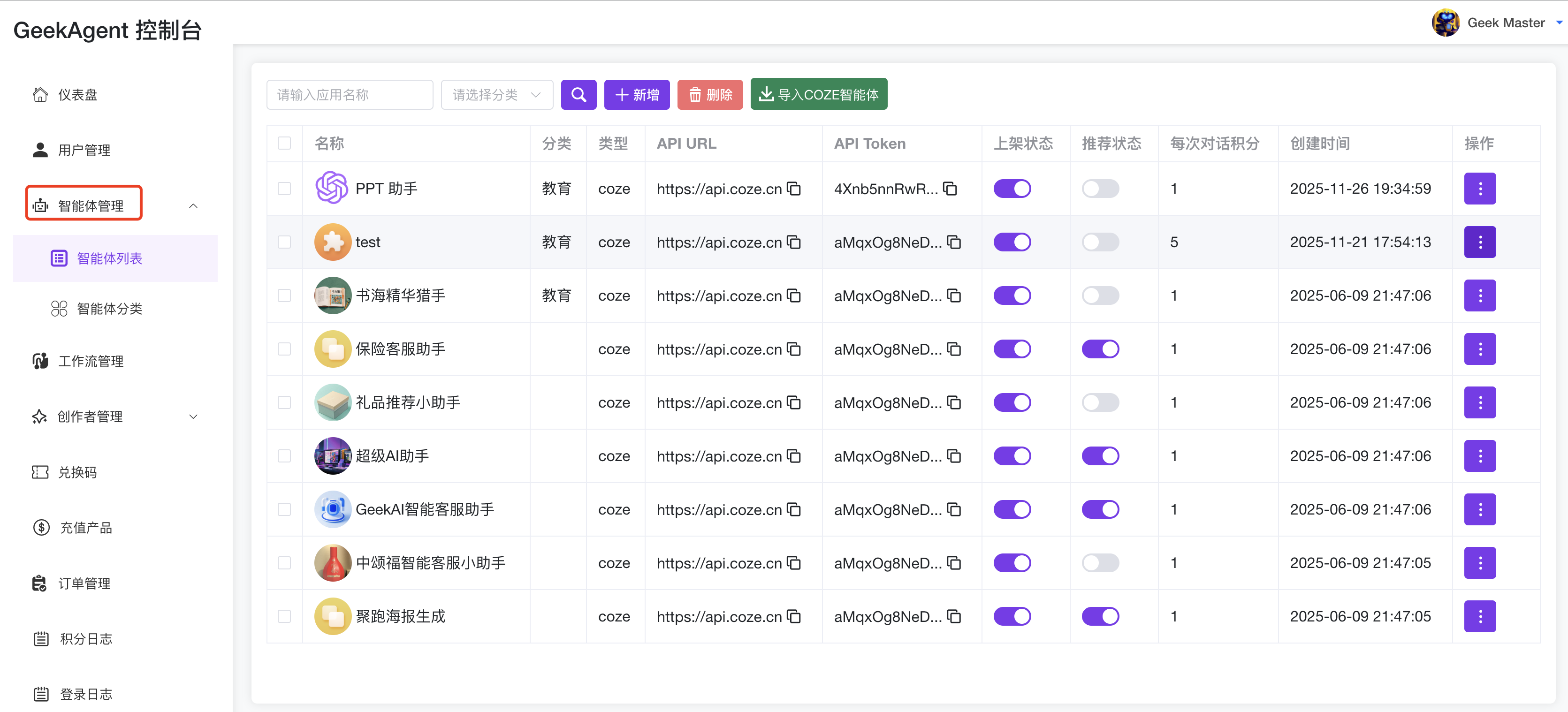1568x712 pixels.
Task: Select the 用户管理 user management icon
Action: pyautogui.click(x=40, y=150)
